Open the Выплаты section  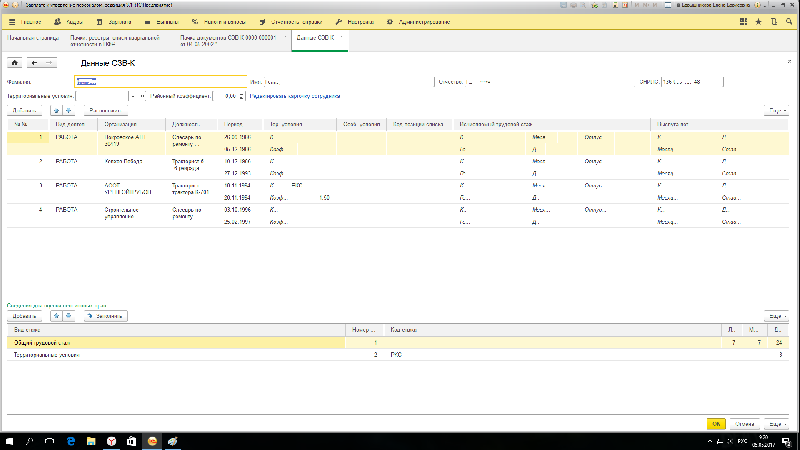coord(161,22)
